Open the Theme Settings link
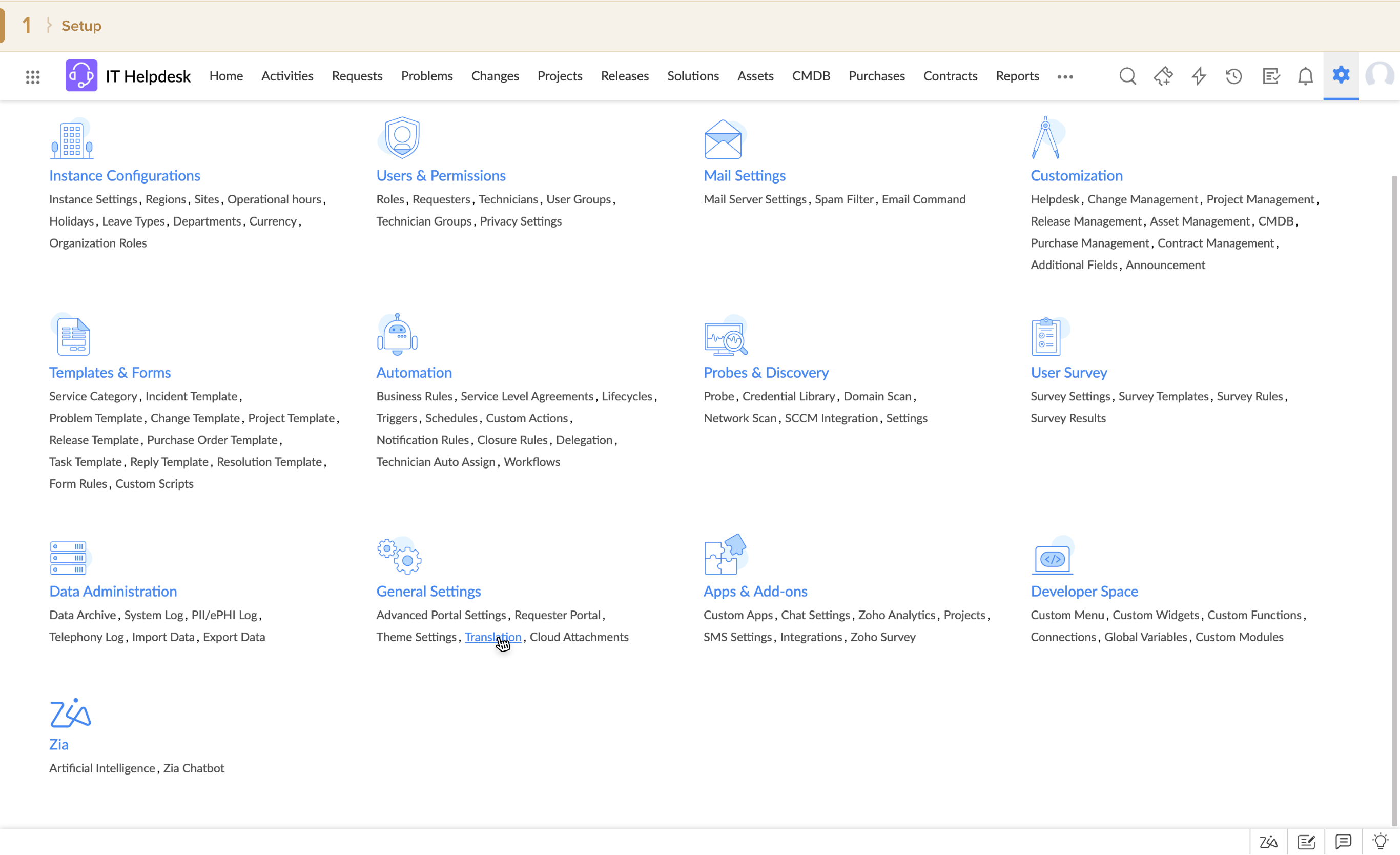The height and width of the screenshot is (855, 1400). pyautogui.click(x=416, y=637)
